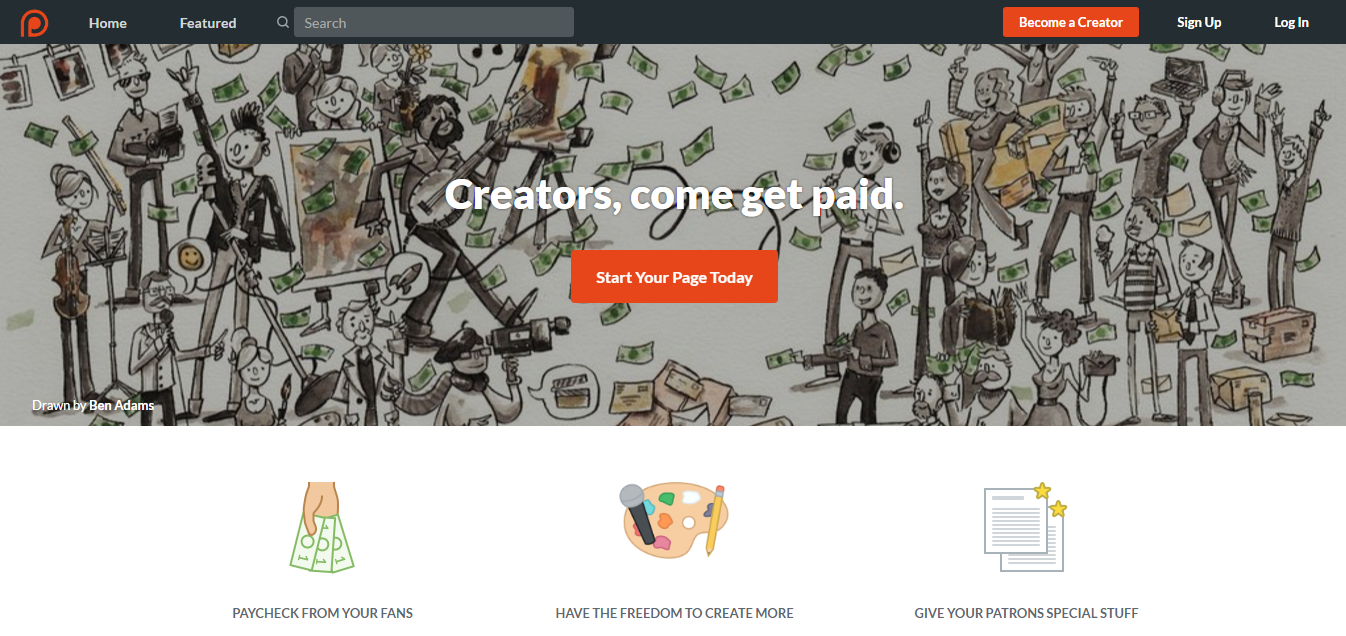Image resolution: width=1346 pixels, height=636 pixels.
Task: Focus the Search input field
Action: point(434,22)
